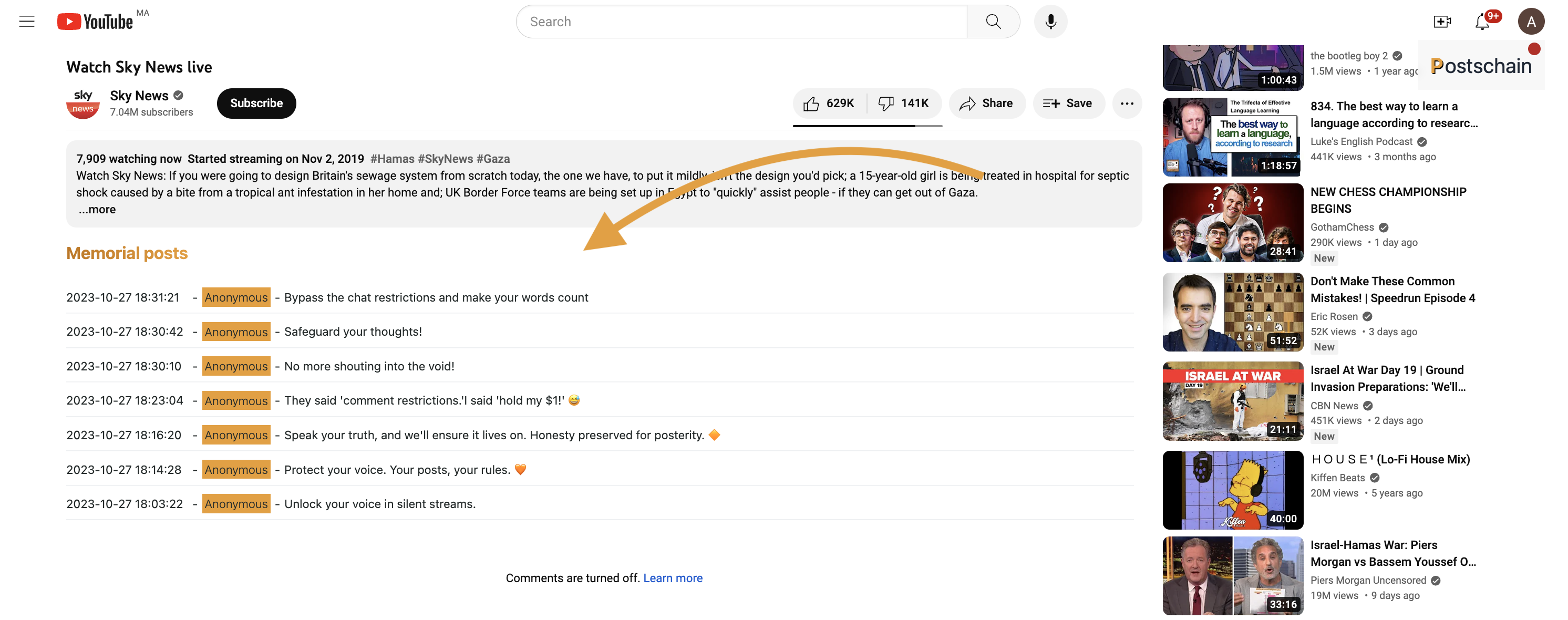The width and height of the screenshot is (1568, 620).
Task: Select post 'Speak your truth' text
Action: [x=502, y=435]
